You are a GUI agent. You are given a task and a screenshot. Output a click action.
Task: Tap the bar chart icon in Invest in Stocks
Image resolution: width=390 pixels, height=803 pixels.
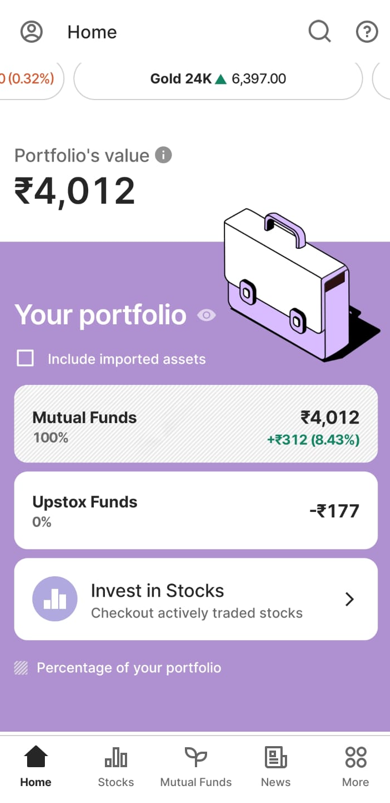[x=55, y=599]
